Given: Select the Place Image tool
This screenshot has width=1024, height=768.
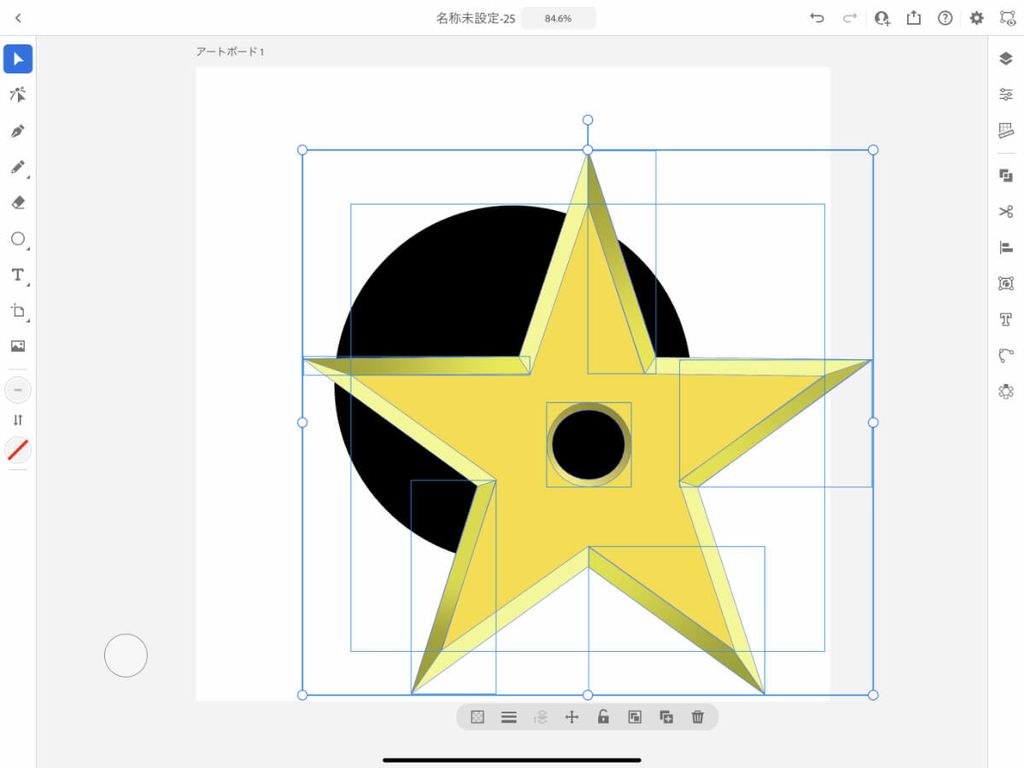Looking at the screenshot, I should 18,346.
